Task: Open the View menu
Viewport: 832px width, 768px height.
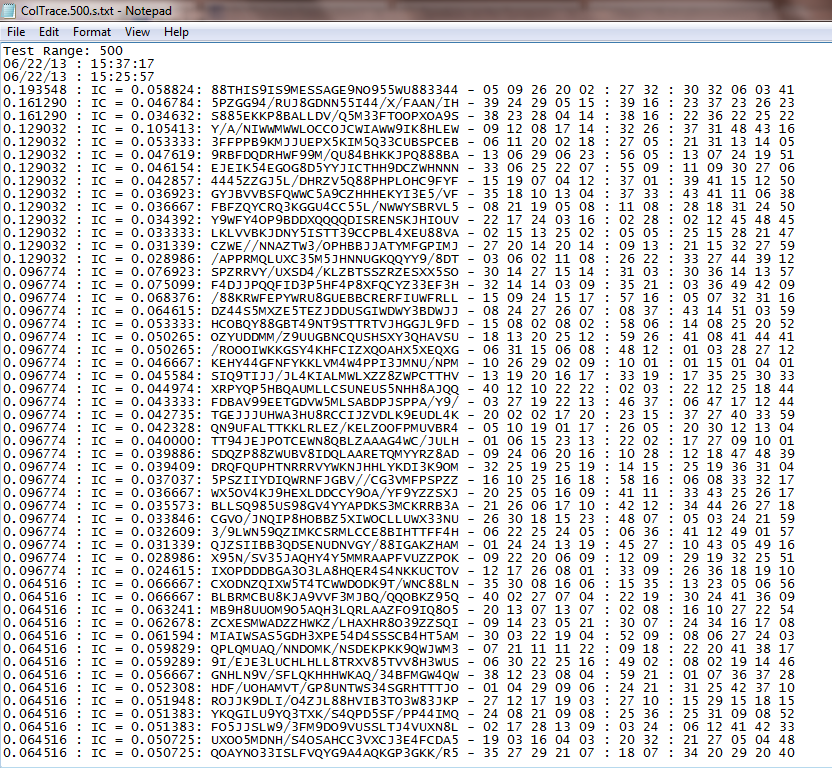Action: [137, 32]
